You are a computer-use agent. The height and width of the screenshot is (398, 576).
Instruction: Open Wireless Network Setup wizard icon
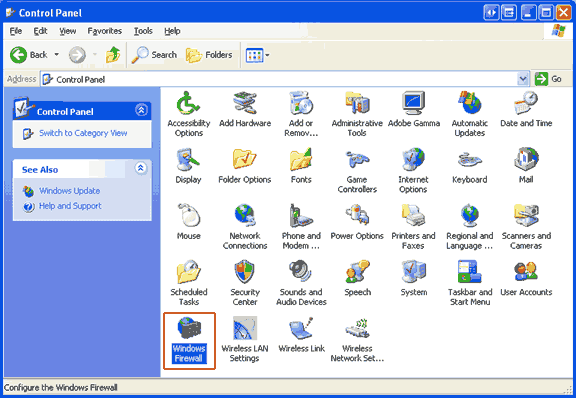[x=357, y=340]
